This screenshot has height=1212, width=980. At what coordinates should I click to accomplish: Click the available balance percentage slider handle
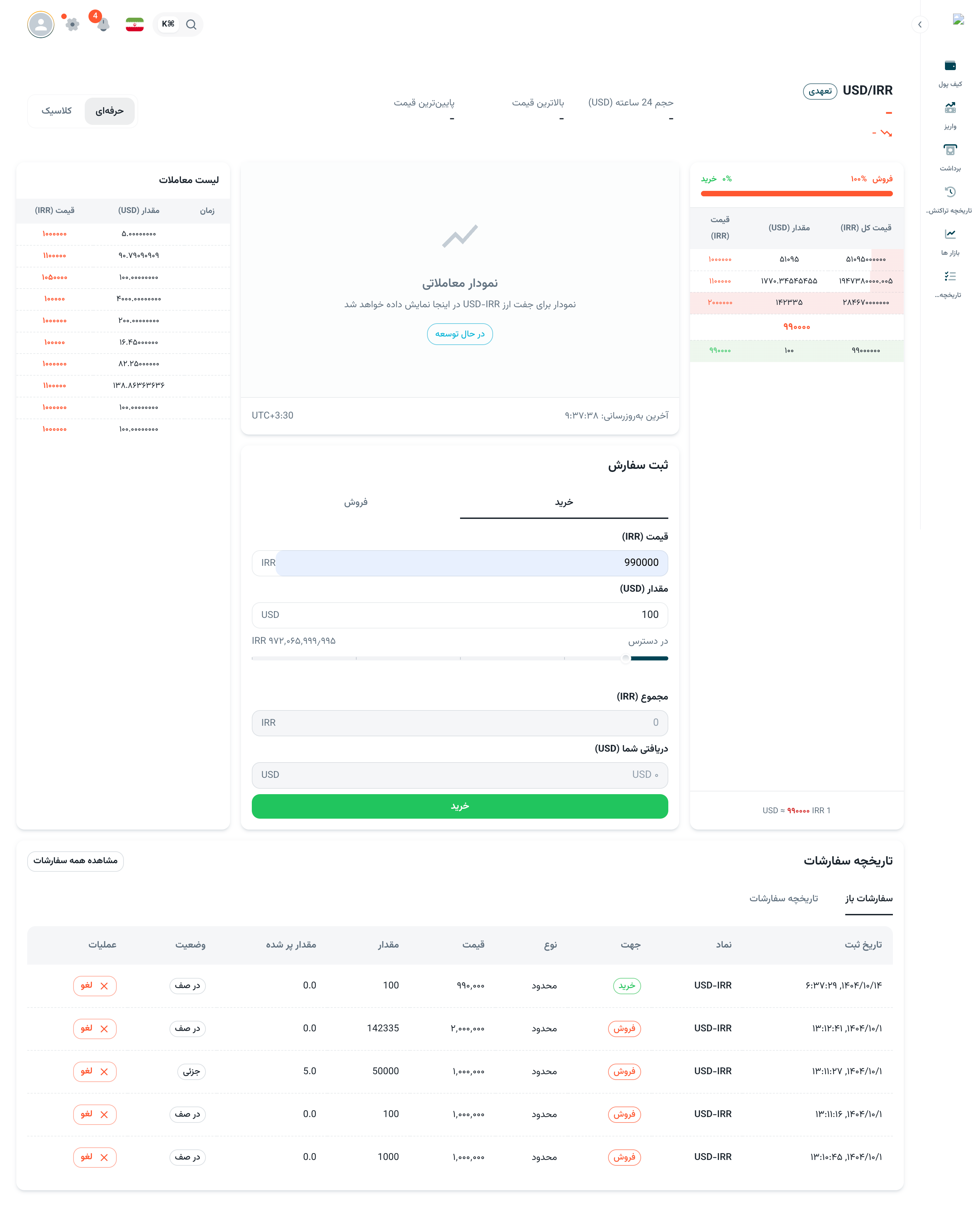(625, 658)
